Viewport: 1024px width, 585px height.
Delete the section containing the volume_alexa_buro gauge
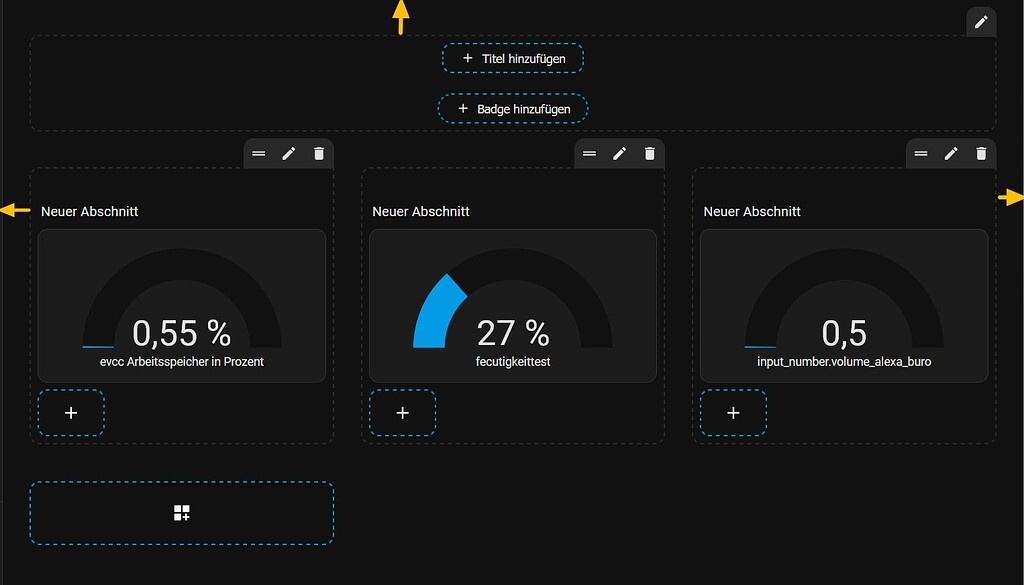tap(981, 153)
